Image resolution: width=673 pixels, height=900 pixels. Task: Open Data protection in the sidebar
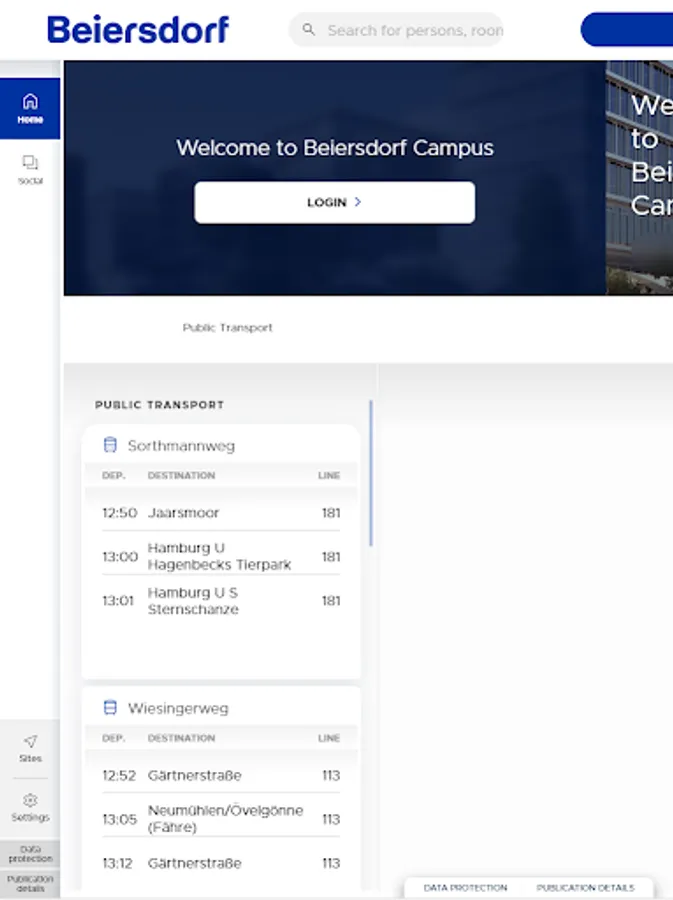pyautogui.click(x=30, y=854)
